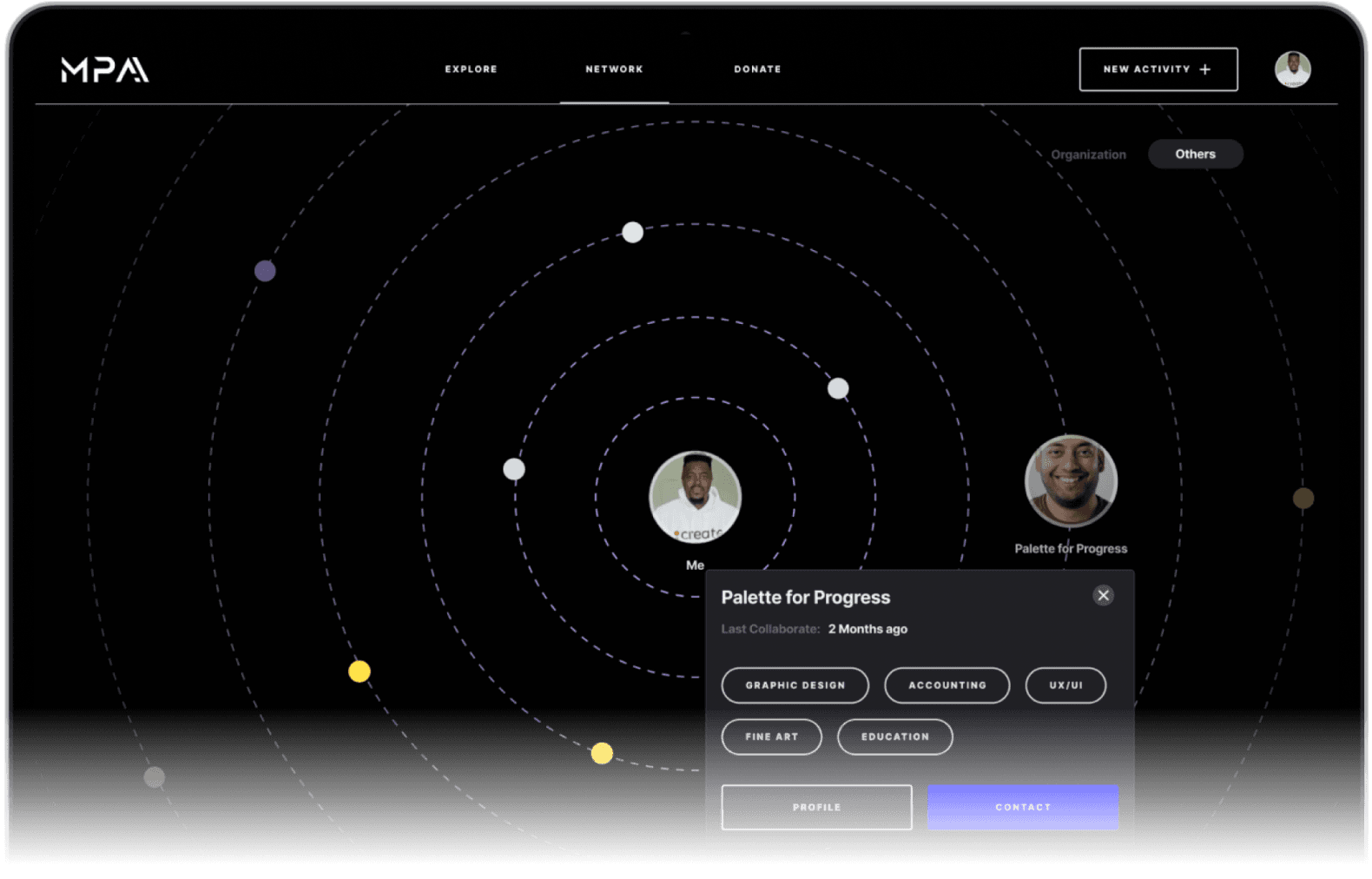Screen dimensions: 1372x879
Task: Open the Palette for Progress profile
Action: coord(817,807)
